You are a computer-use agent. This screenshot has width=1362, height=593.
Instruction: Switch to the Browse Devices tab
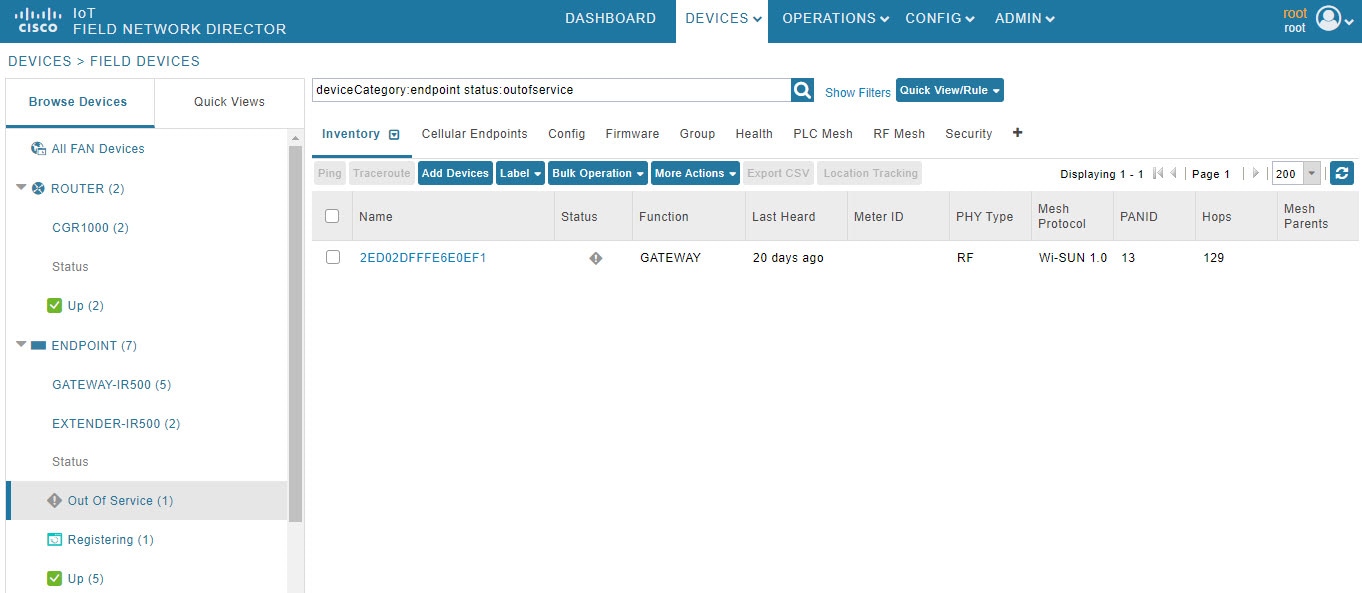point(78,102)
